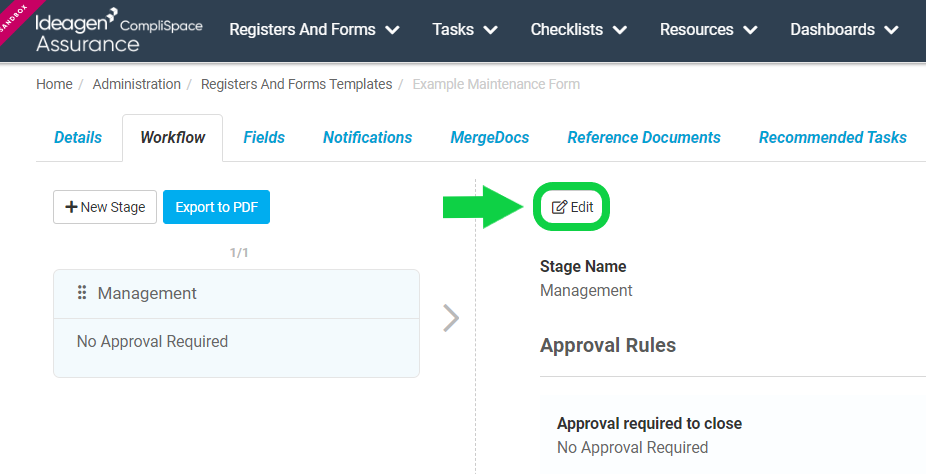Open the Fields tab
The image size is (926, 474).
pos(264,138)
